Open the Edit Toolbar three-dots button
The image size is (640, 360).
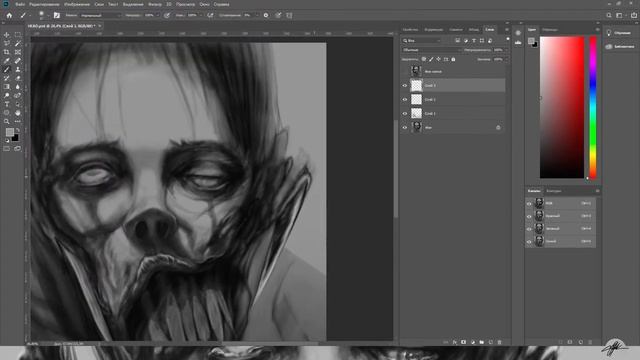[18, 121]
